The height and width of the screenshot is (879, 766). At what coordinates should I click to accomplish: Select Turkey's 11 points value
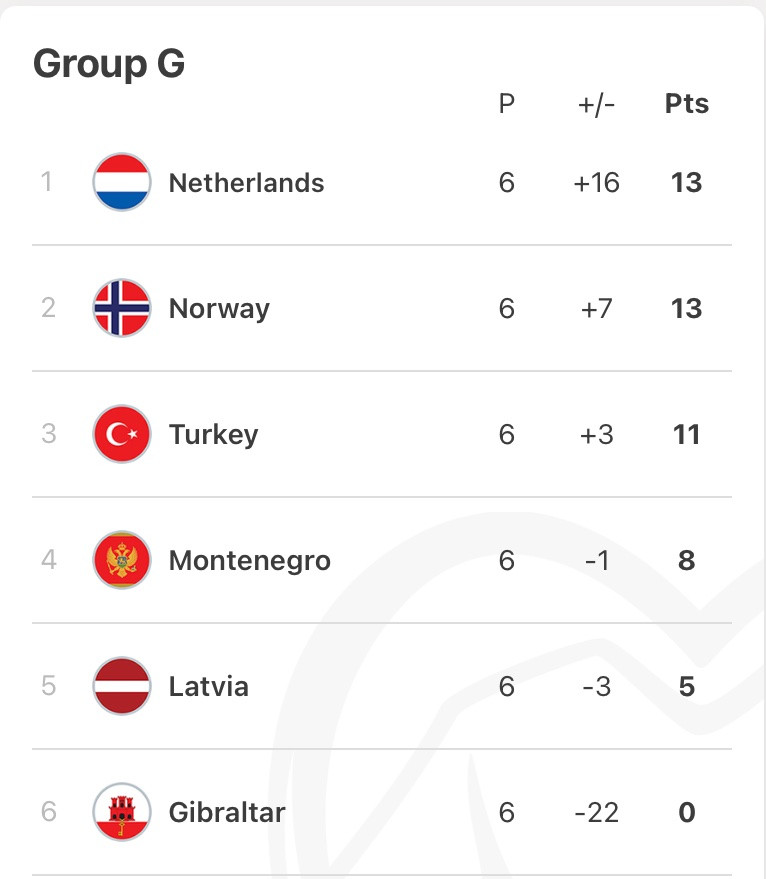coord(686,434)
